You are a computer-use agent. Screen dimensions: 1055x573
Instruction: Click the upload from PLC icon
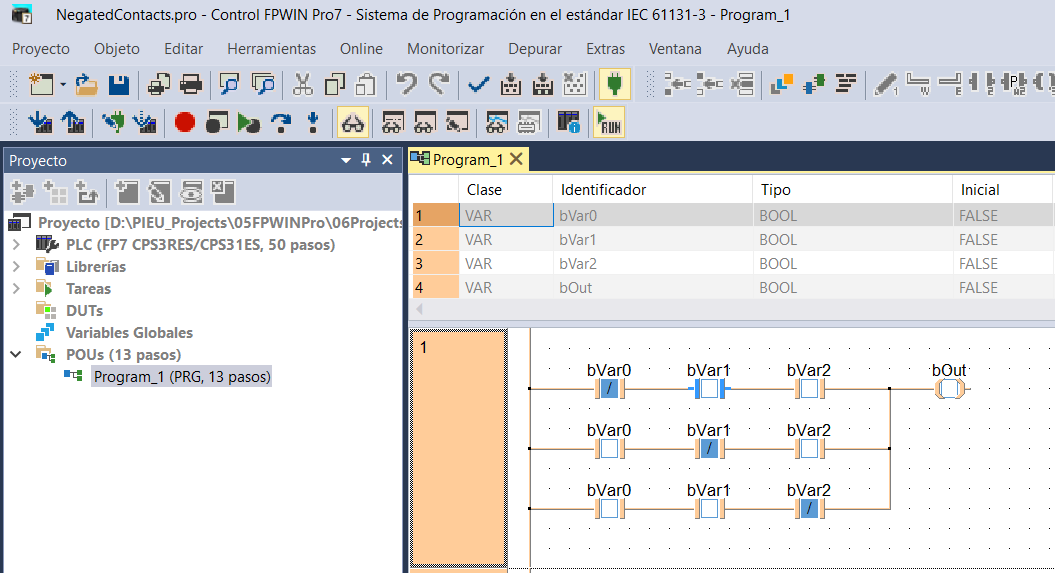73,123
